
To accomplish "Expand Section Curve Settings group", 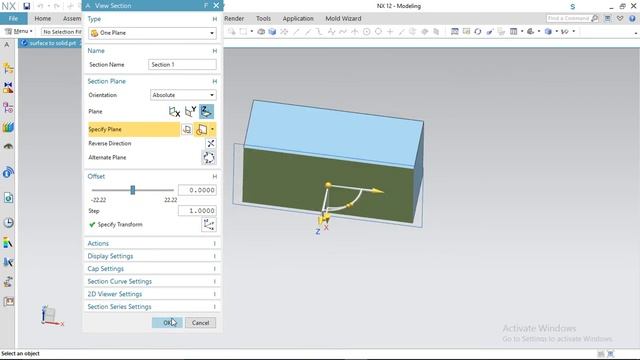I will tap(152, 281).
